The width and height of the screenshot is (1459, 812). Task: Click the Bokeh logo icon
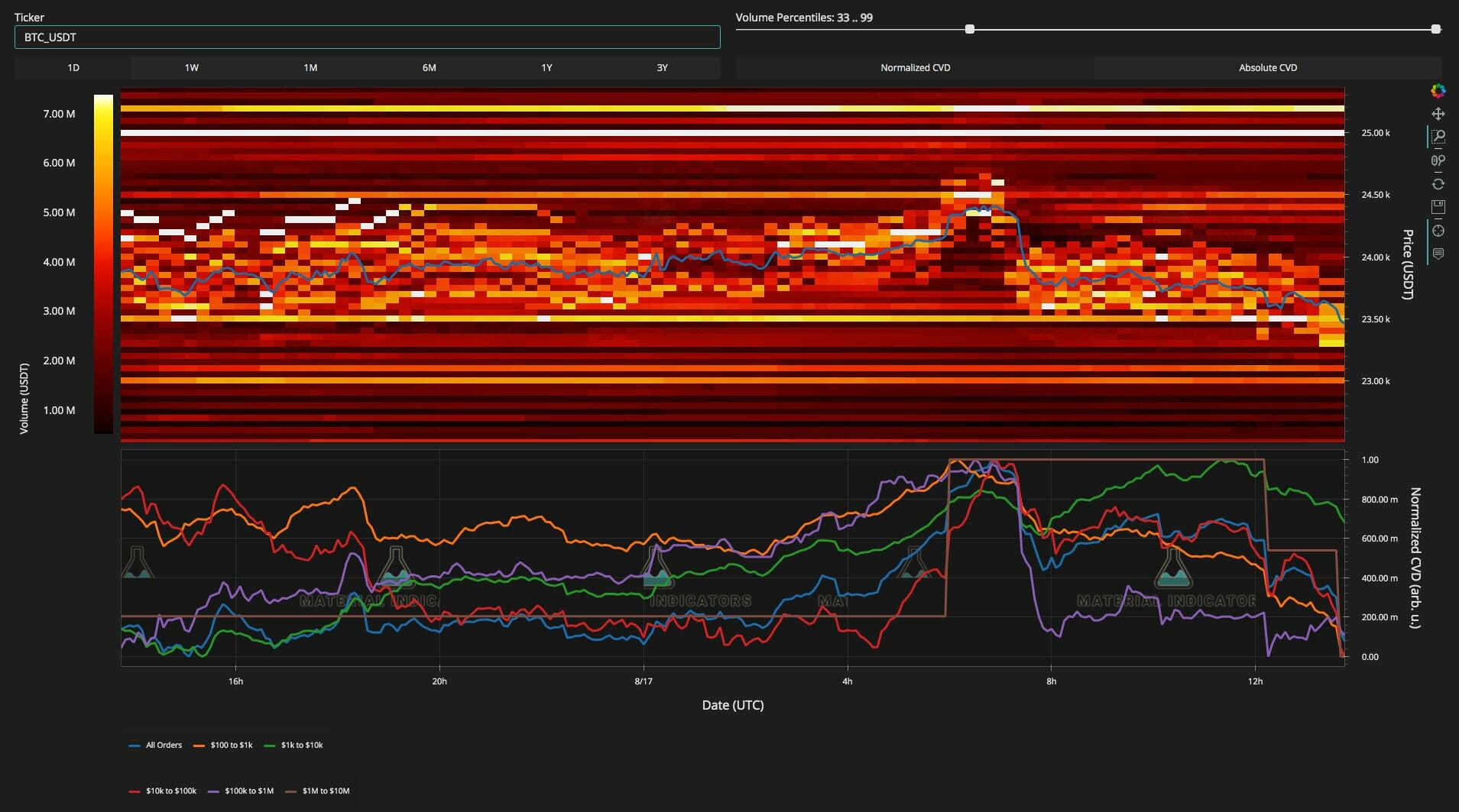click(x=1438, y=91)
